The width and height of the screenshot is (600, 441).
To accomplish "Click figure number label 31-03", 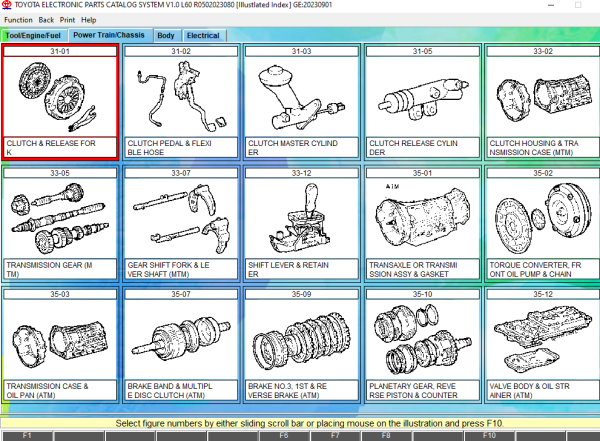I will tap(302, 51).
